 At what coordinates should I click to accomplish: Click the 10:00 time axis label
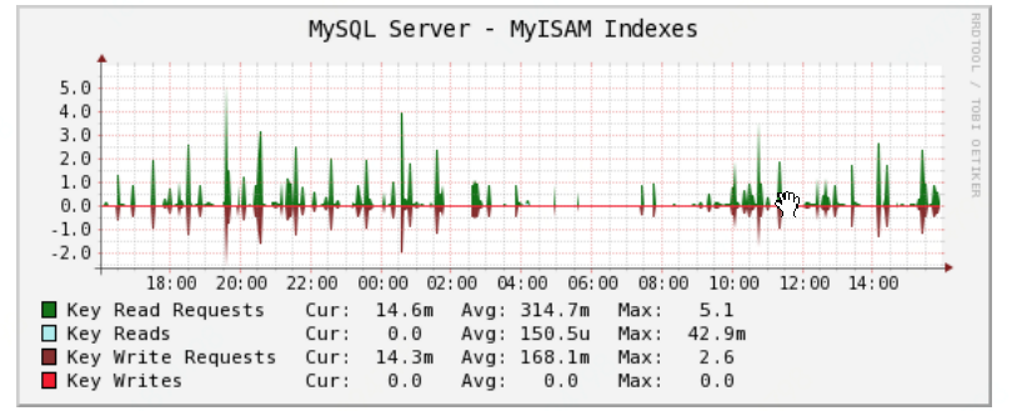coord(734,284)
